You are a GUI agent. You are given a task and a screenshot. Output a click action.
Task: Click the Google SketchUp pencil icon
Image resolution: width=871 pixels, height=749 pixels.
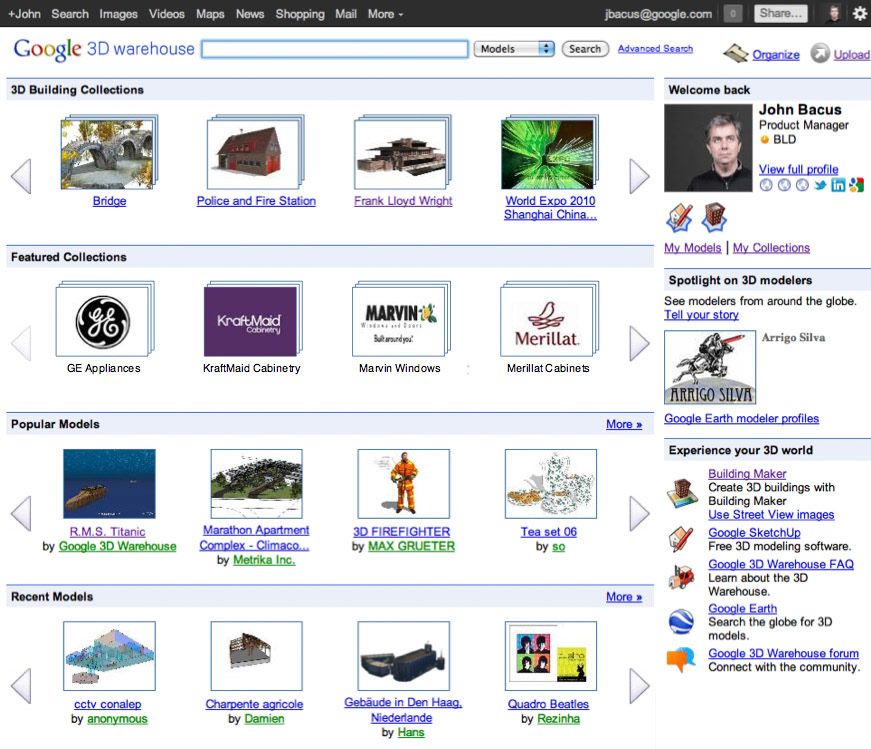click(681, 539)
